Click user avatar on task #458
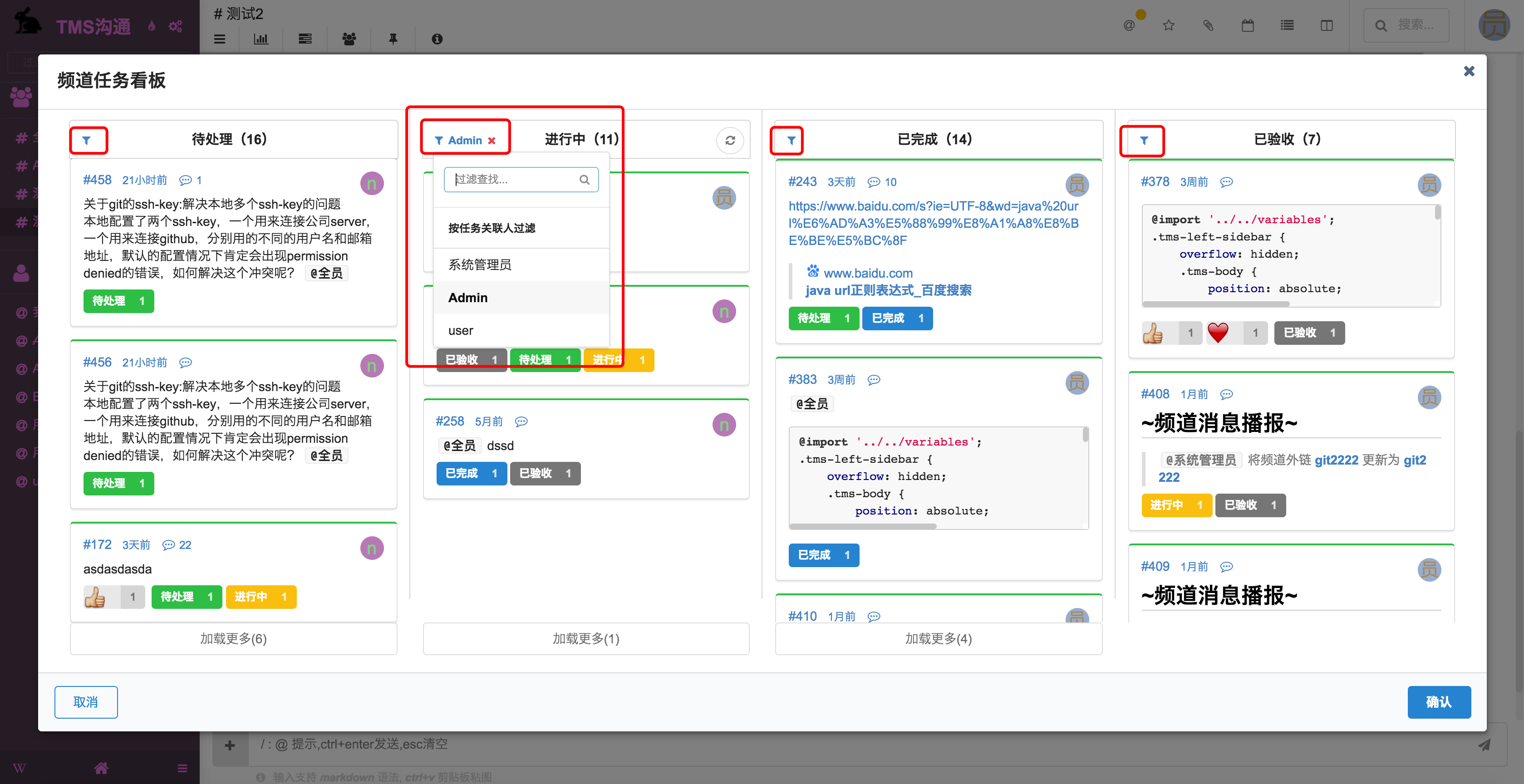 [372, 184]
